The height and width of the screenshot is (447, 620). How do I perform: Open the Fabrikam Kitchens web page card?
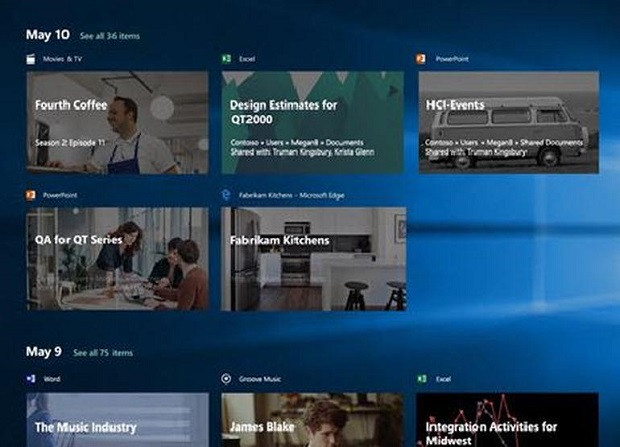click(x=314, y=259)
